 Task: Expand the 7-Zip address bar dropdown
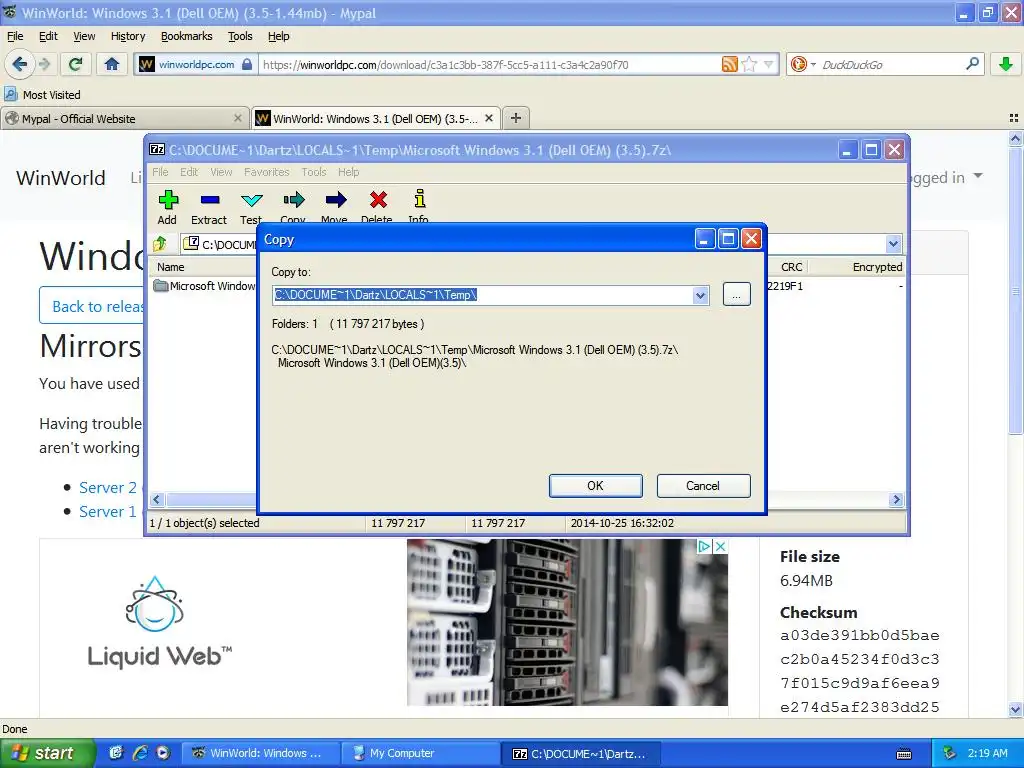point(893,244)
